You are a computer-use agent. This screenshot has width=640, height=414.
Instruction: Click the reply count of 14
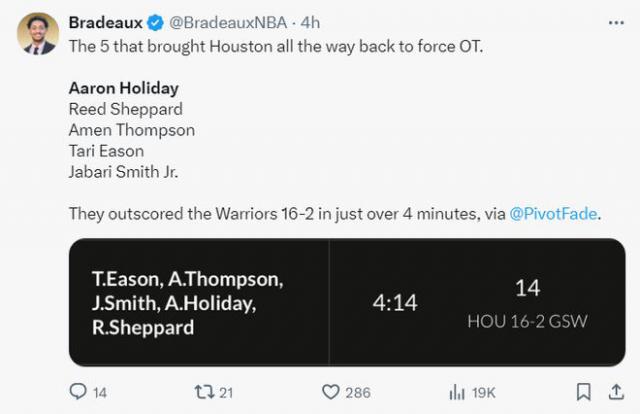(100, 393)
